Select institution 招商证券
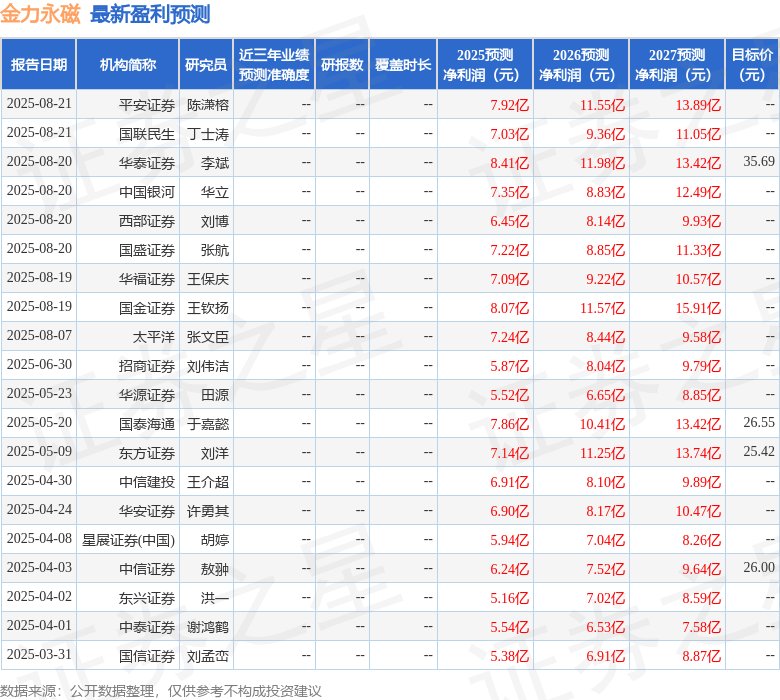780x700 pixels. point(147,366)
